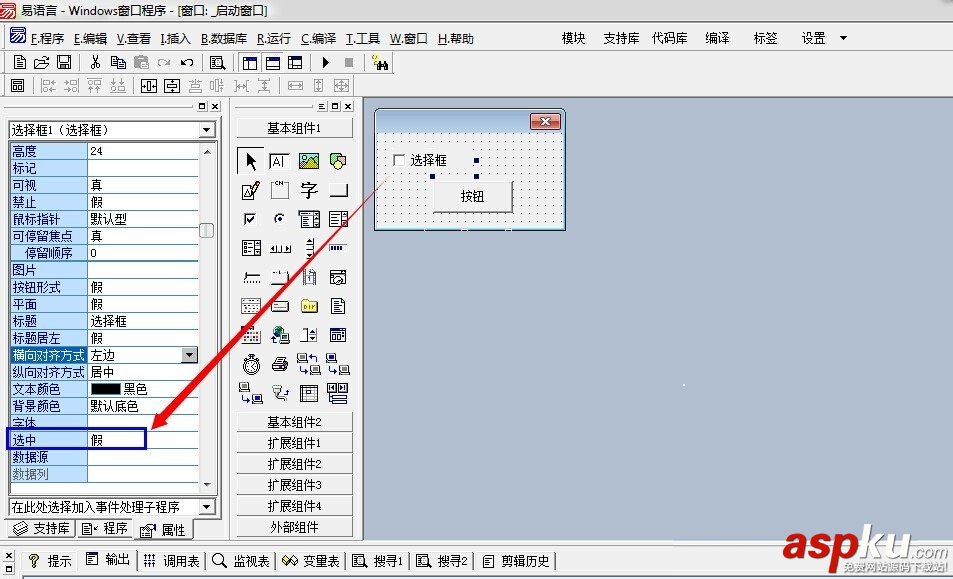Screen dimensions: 953x579
Task: Open the T.工具 menu
Action: point(363,38)
